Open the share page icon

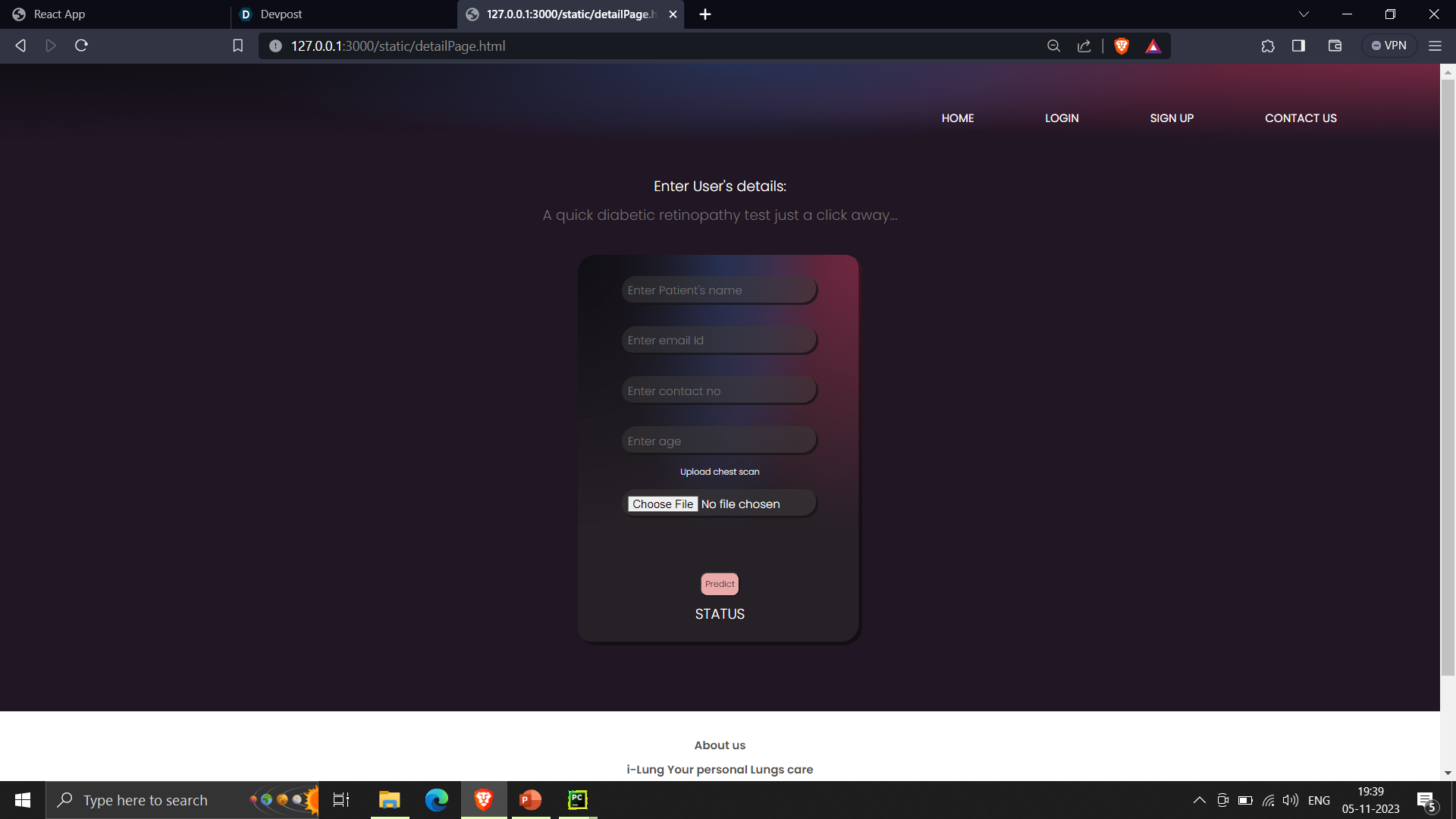pos(1084,46)
